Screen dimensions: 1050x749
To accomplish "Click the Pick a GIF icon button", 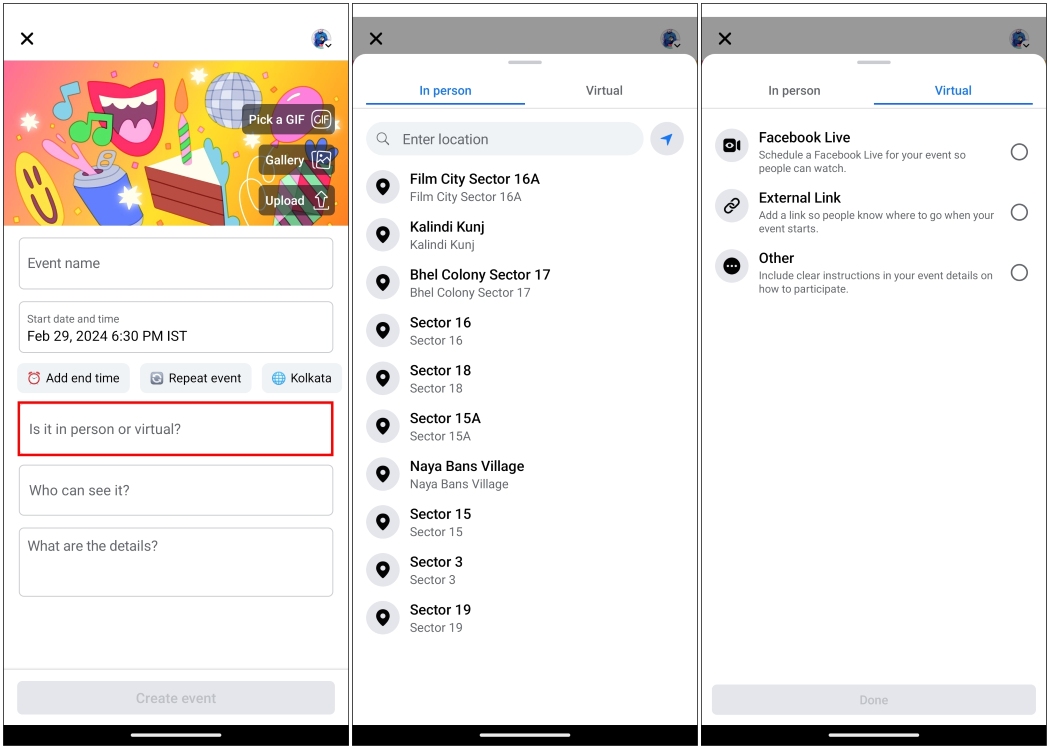I will (x=320, y=119).
